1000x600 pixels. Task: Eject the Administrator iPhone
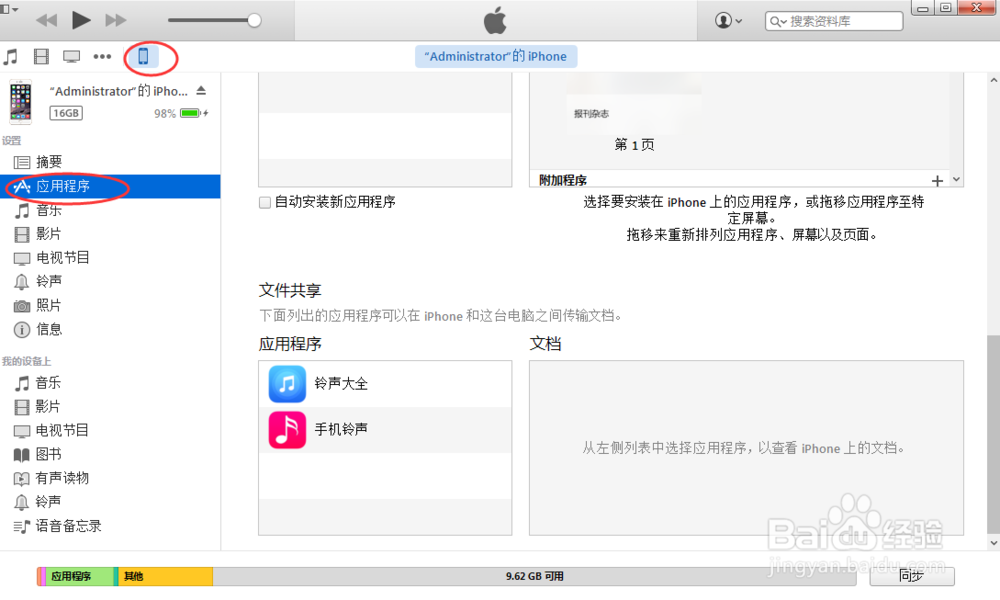(x=202, y=91)
